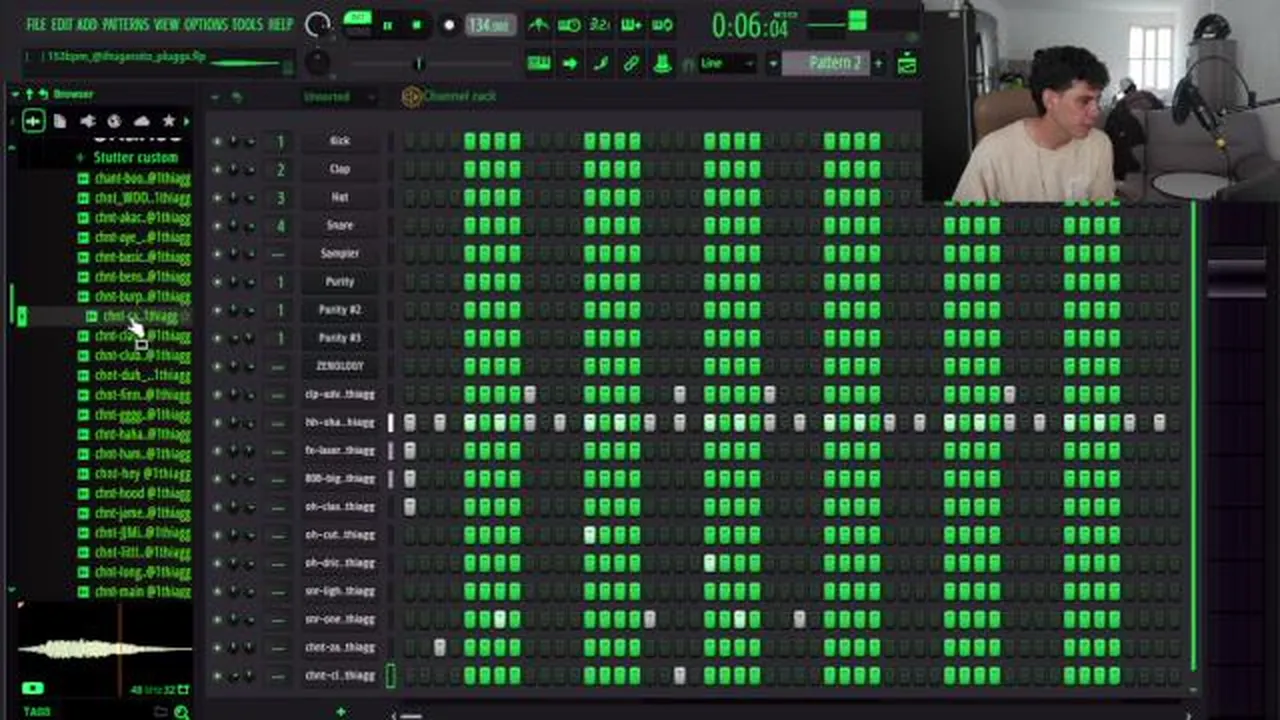Toggle the typing keyboard to piano icon
This screenshot has width=1280, height=720.
pos(539,64)
